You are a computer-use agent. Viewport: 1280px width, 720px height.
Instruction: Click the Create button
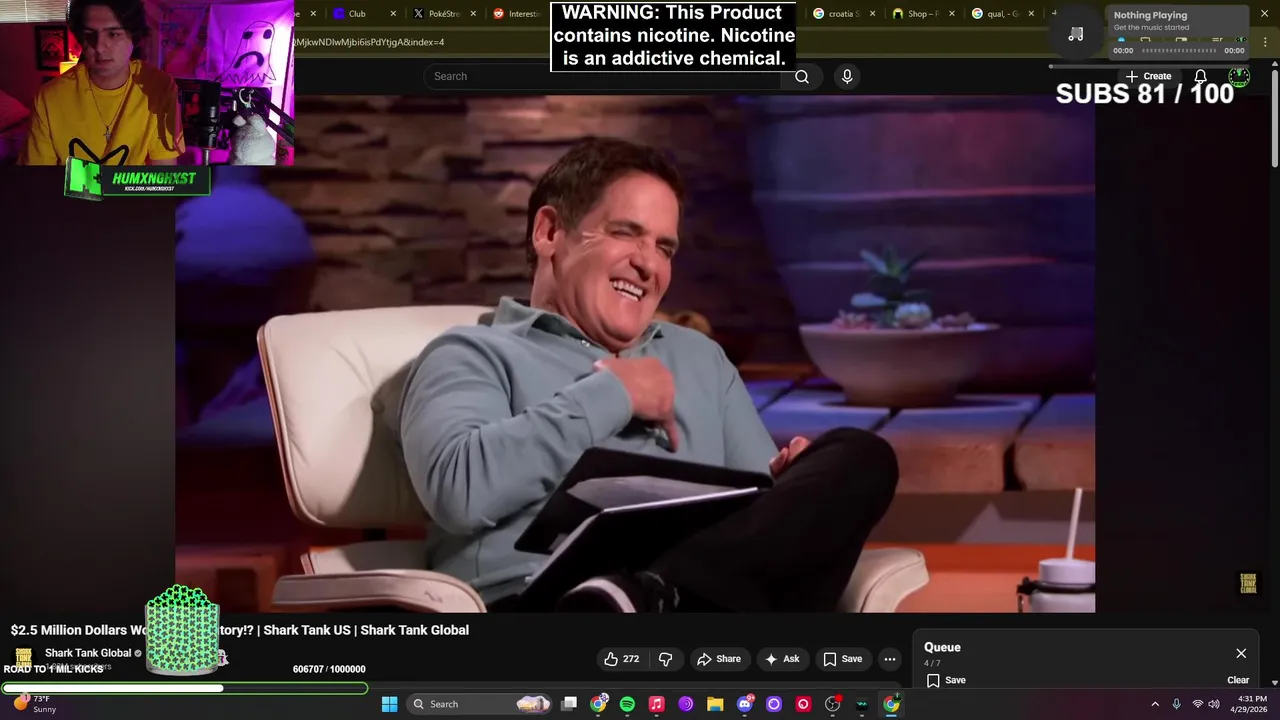(x=1148, y=76)
